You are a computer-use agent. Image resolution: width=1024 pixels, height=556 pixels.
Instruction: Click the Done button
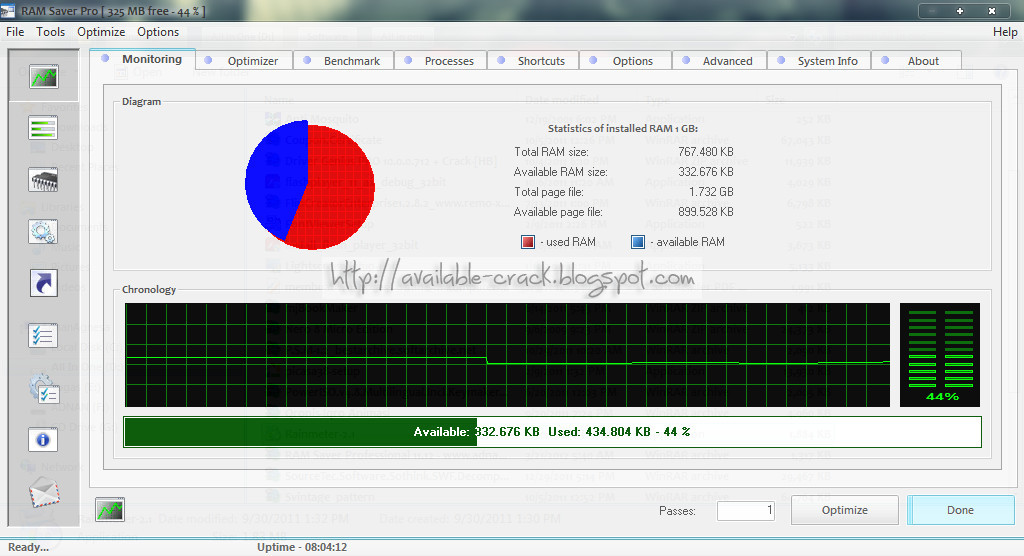point(960,510)
